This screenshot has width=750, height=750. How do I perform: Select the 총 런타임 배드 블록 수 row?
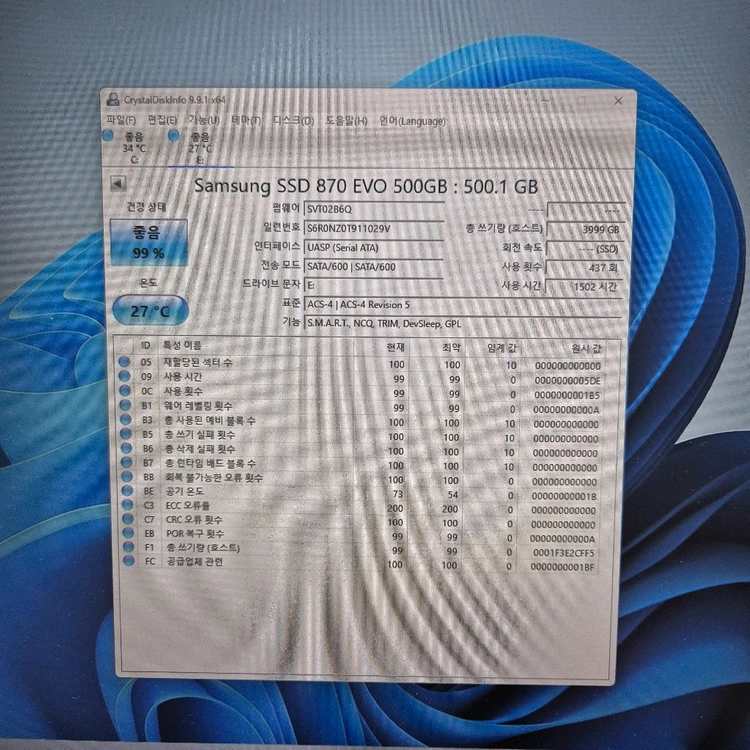[361, 465]
